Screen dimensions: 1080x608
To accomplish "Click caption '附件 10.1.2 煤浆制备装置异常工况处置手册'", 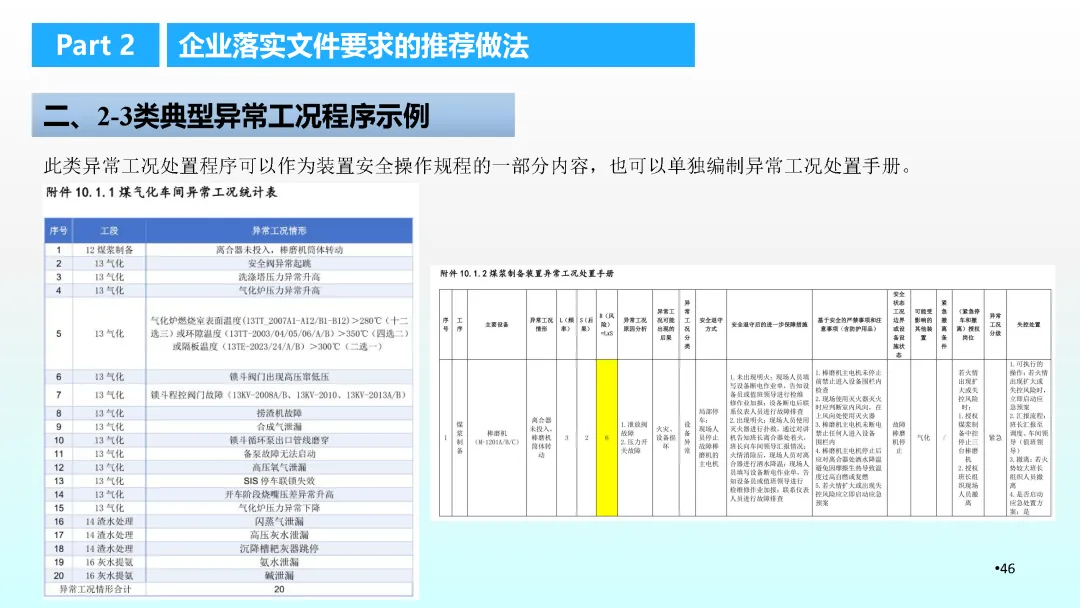I will 527,273.
